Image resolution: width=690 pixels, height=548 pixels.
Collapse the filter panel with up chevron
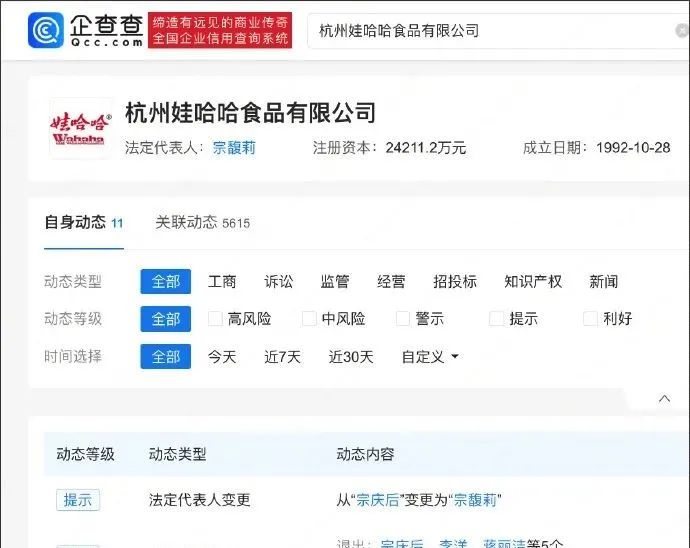tap(664, 399)
